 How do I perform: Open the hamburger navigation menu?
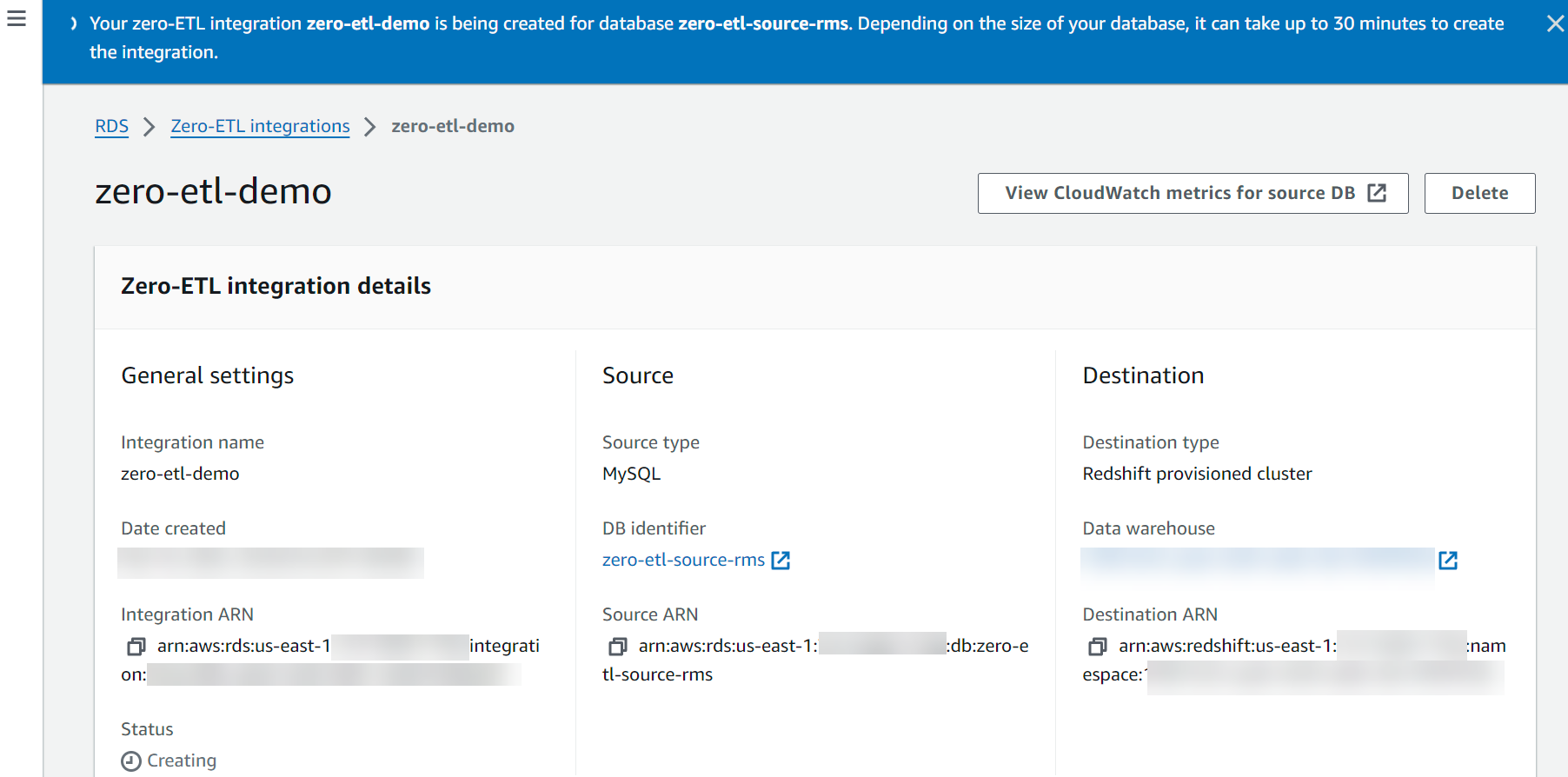click(17, 18)
